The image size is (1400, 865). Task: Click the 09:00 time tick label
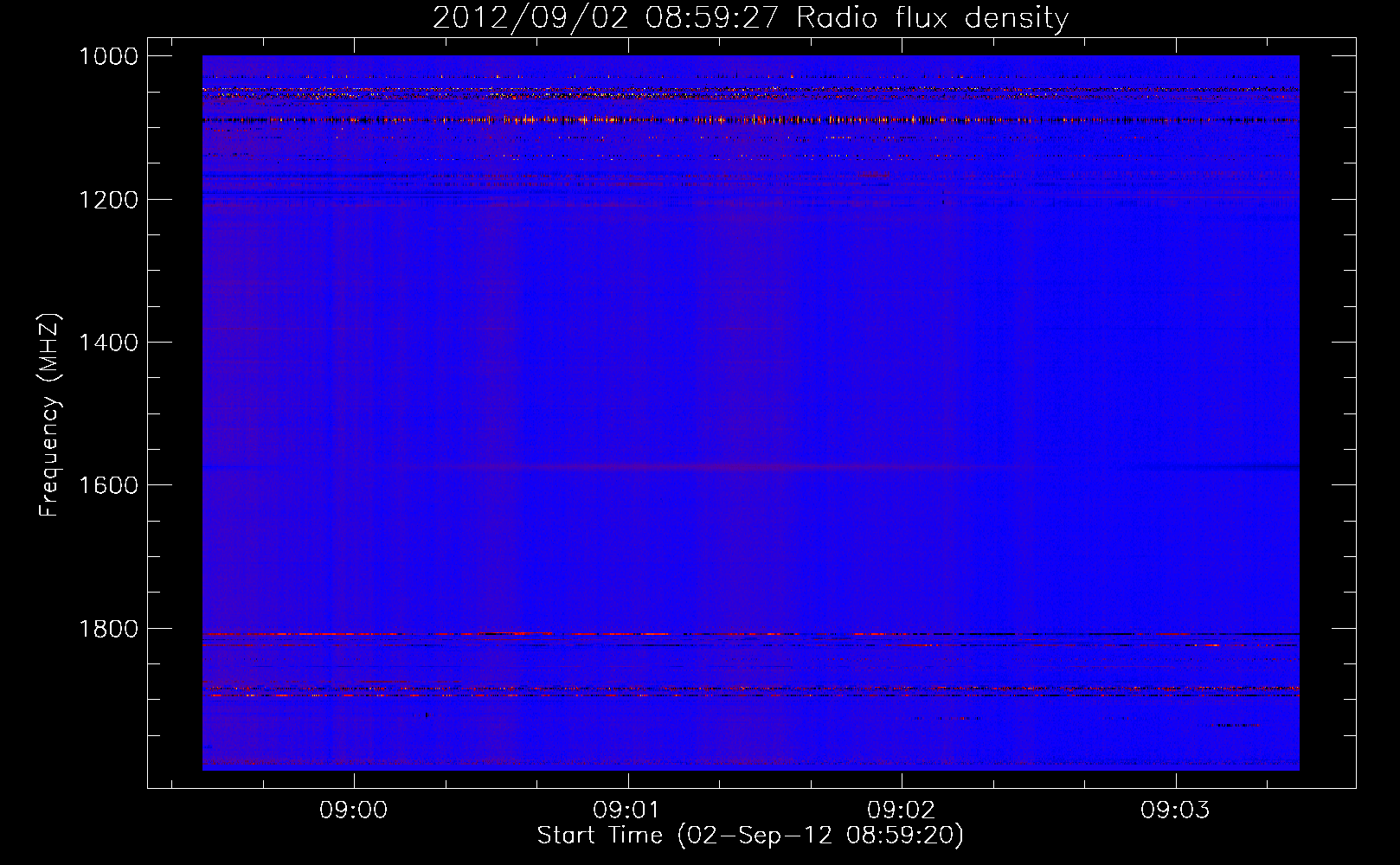click(x=353, y=811)
